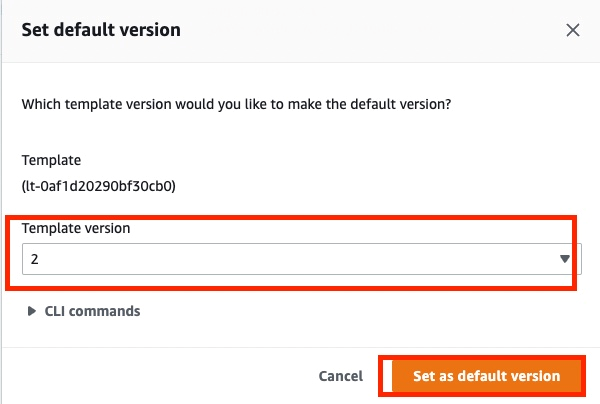The width and height of the screenshot is (600, 404).
Task: Confirm with the orange default version button
Action: point(486,376)
